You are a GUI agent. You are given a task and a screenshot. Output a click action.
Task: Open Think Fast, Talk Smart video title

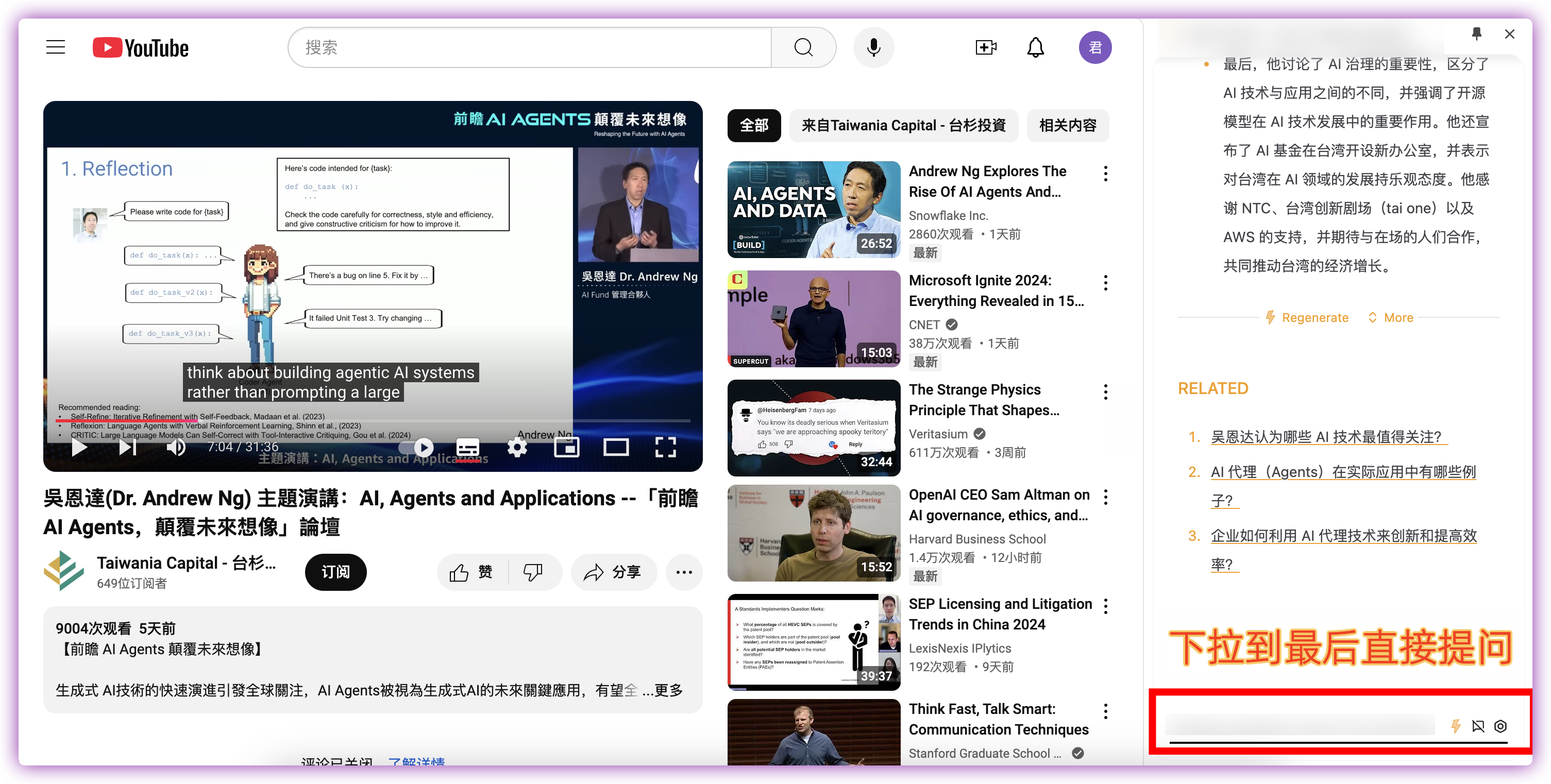998,719
